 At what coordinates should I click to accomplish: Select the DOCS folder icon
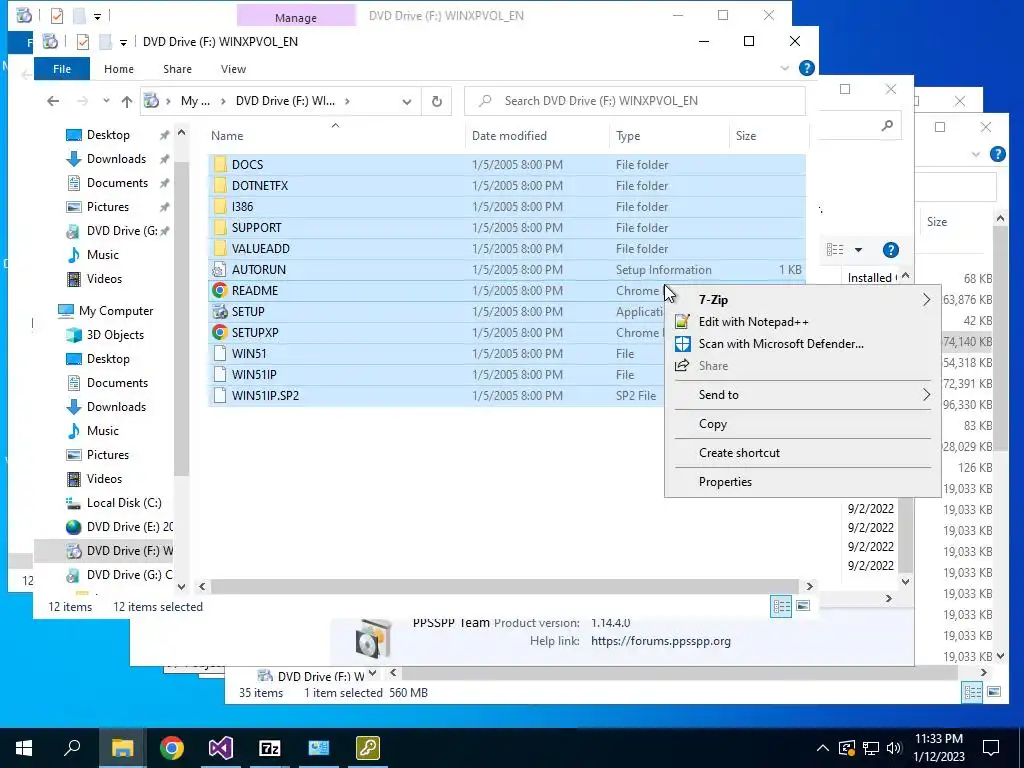point(220,165)
